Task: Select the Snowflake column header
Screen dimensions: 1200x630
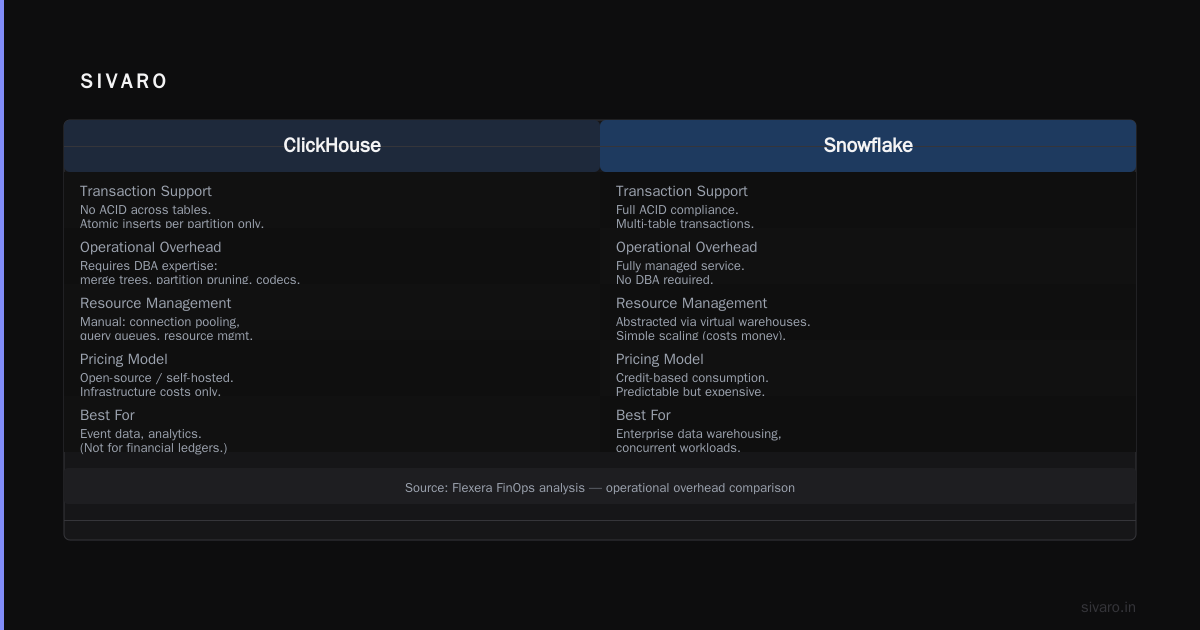Action: click(868, 146)
